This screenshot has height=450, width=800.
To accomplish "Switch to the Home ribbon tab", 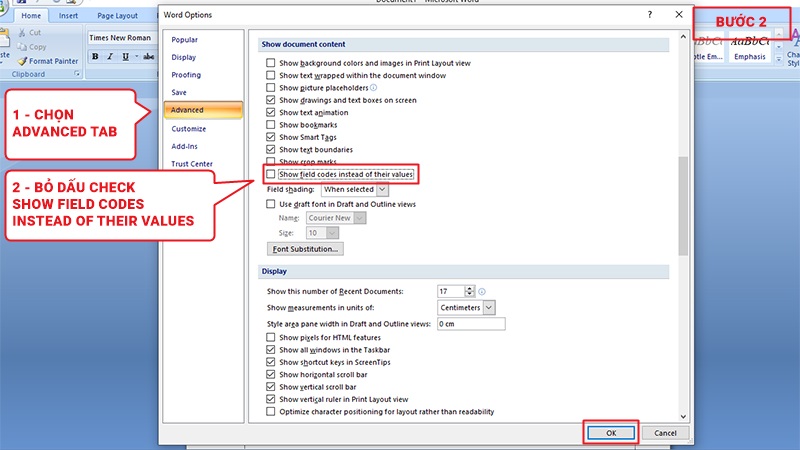I will click(31, 16).
